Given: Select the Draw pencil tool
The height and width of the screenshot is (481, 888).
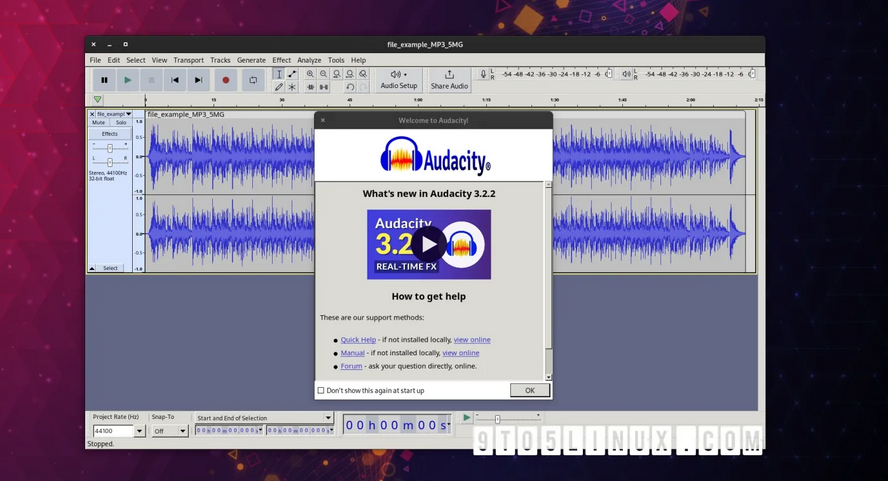Looking at the screenshot, I should pos(279,87).
